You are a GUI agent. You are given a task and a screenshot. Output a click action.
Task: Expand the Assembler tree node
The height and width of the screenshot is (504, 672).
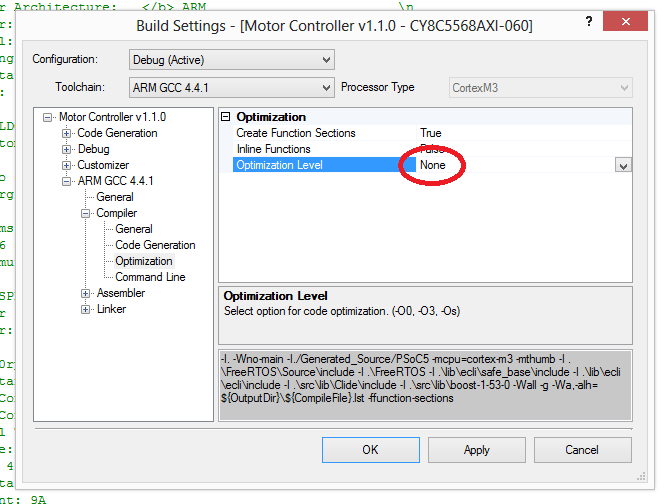coord(86,293)
